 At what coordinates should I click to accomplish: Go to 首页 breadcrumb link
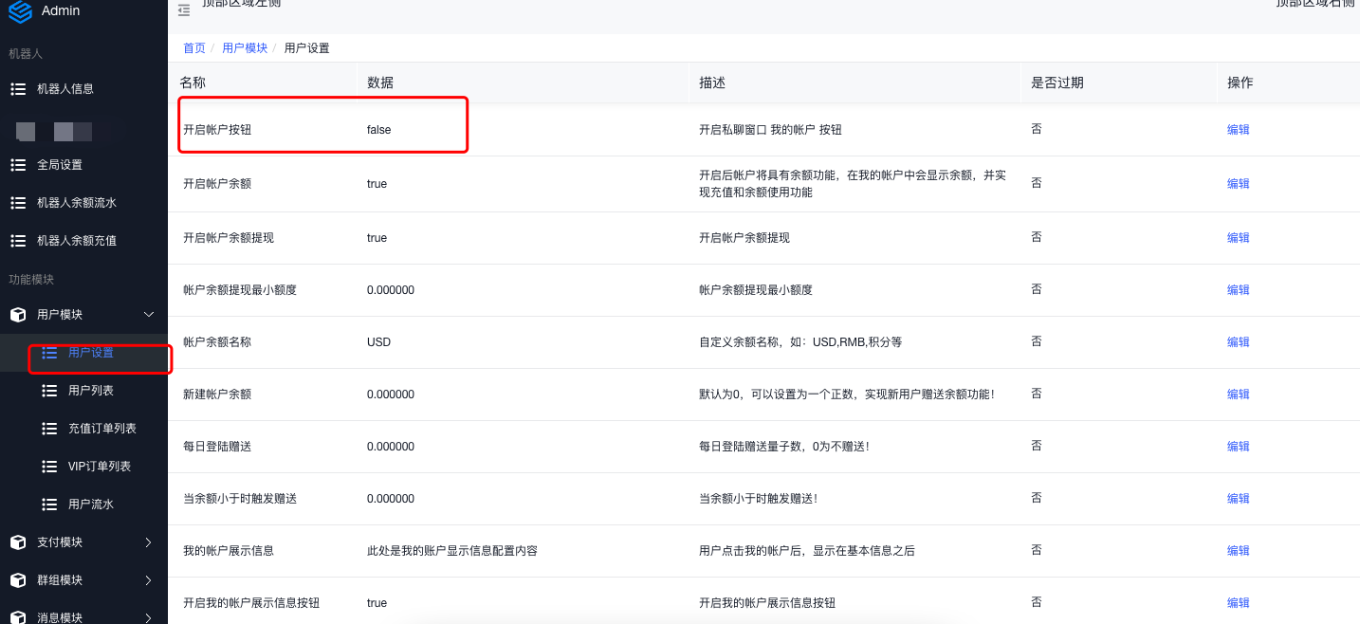tap(194, 48)
